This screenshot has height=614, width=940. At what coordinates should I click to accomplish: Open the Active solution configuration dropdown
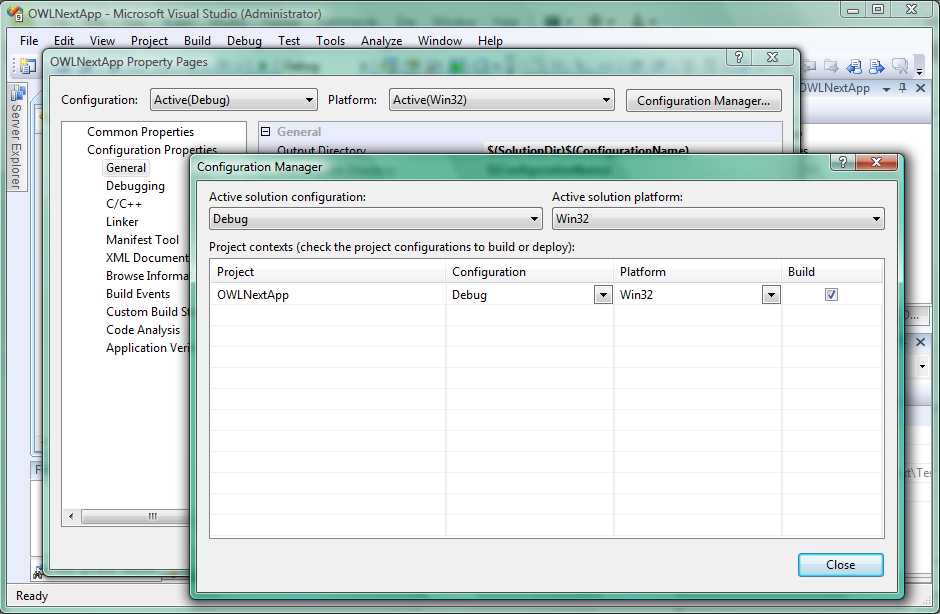pos(376,219)
